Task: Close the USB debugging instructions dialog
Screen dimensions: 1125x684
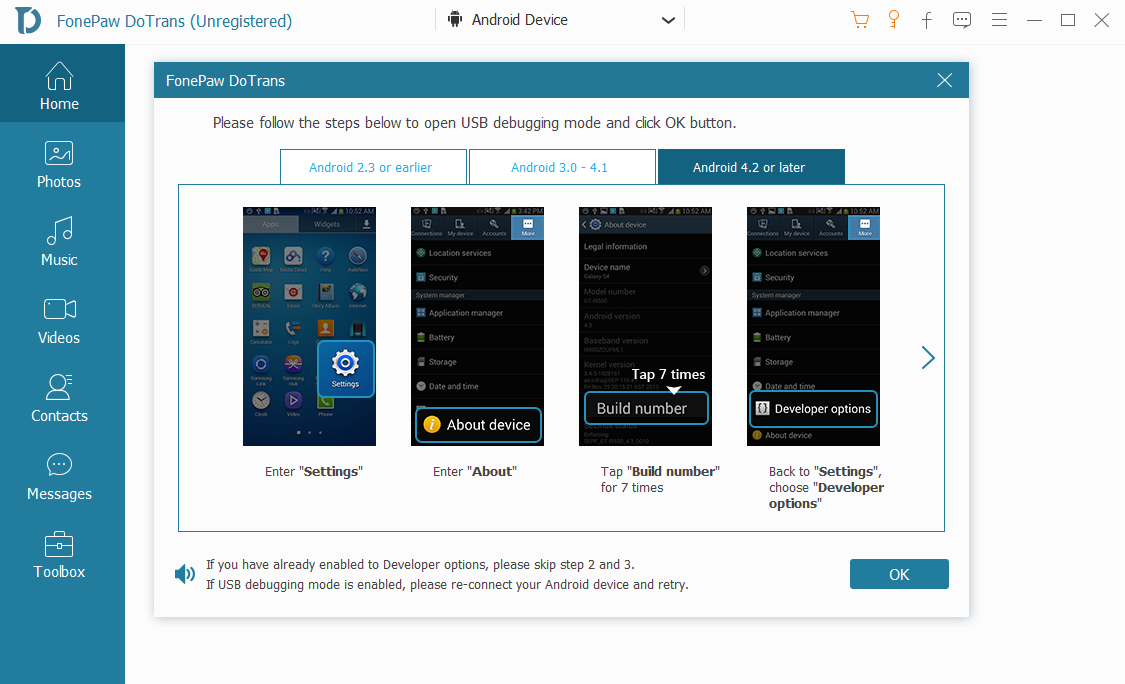Action: tap(944, 80)
